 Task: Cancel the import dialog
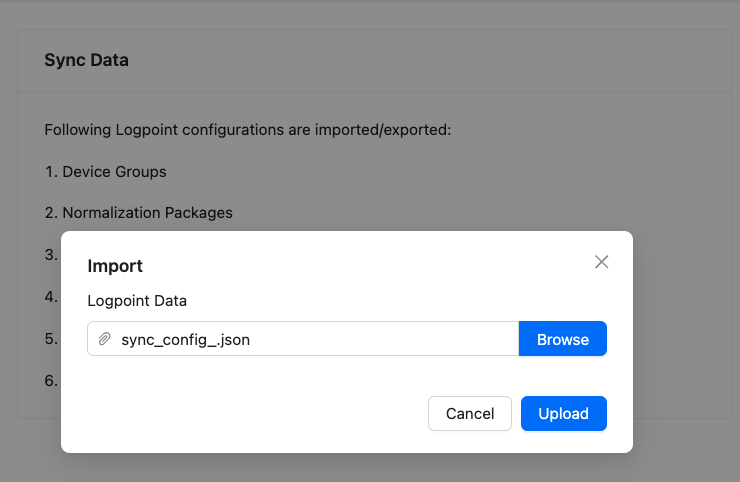coord(469,413)
